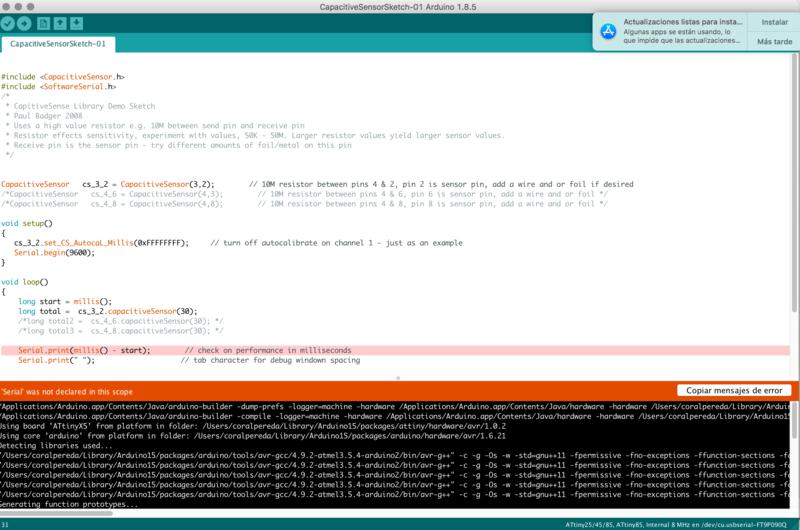Click the CapitiveSense Library Demo Sketch comment
Image resolution: width=800 pixels, height=530 pixels.
80,106
